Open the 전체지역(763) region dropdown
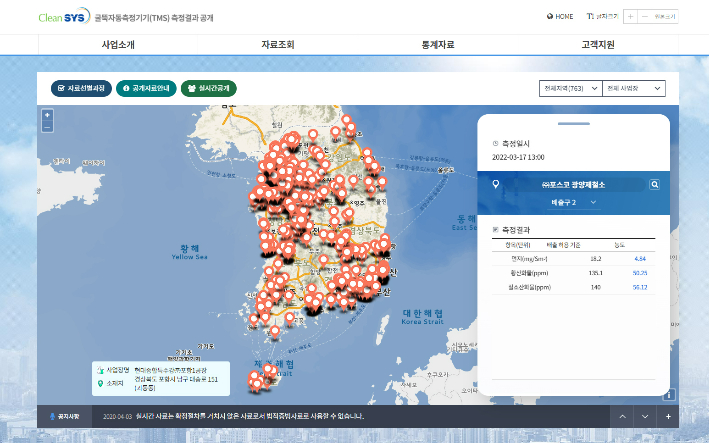The height and width of the screenshot is (443, 710). pyautogui.click(x=569, y=88)
